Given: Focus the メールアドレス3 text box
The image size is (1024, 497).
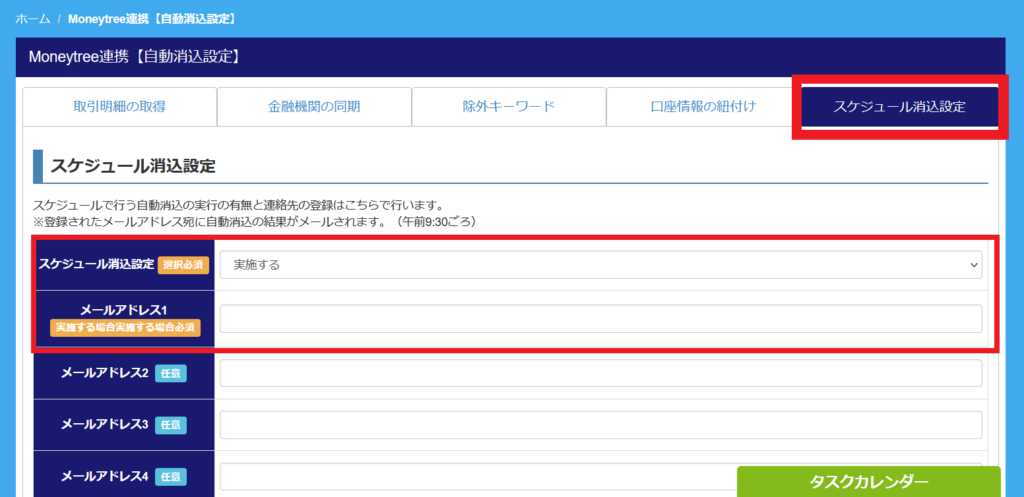Looking at the screenshot, I should pyautogui.click(x=601, y=425).
